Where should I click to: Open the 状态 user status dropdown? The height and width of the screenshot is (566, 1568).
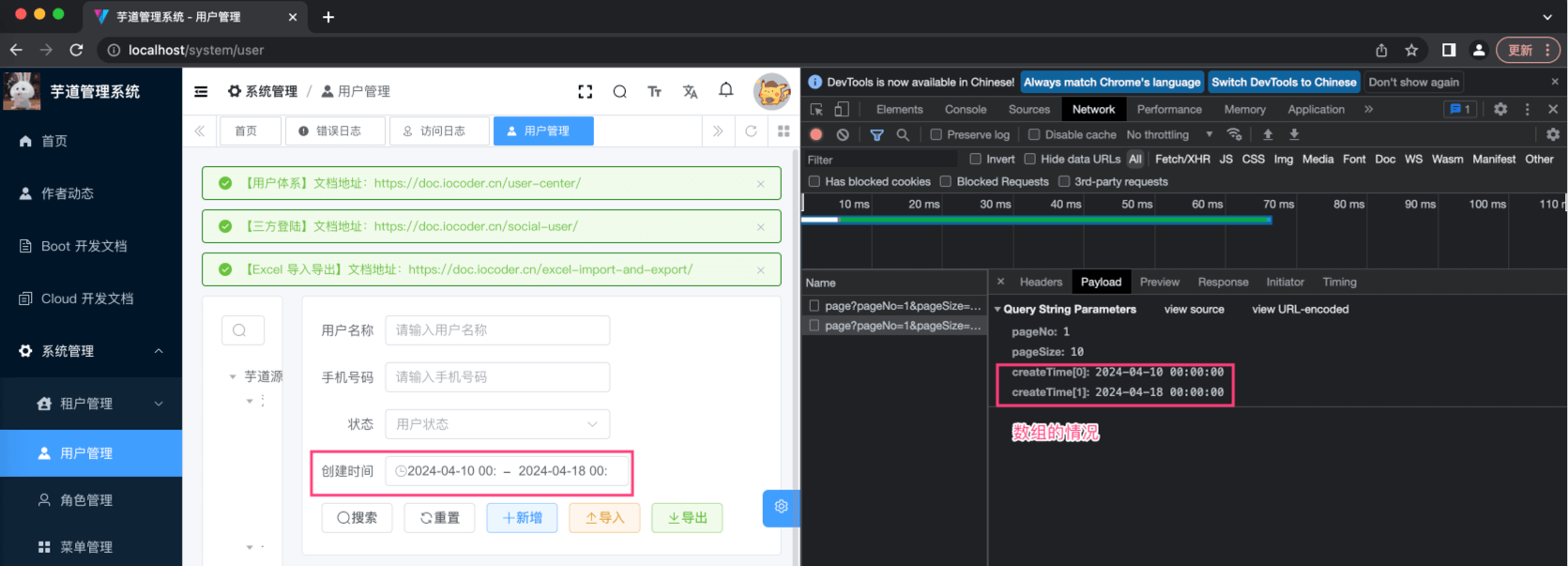pyautogui.click(x=497, y=424)
